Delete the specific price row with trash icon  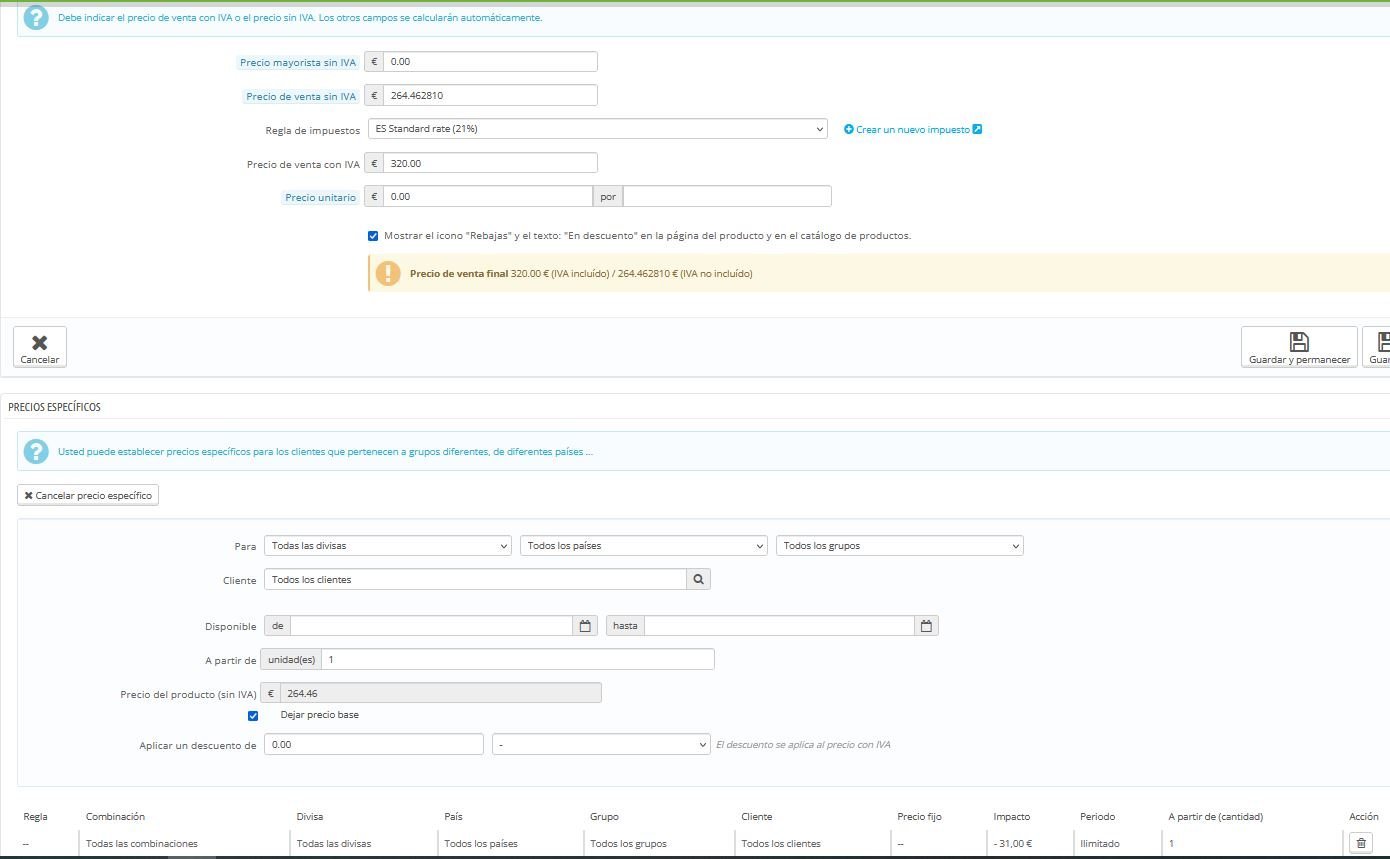pyautogui.click(x=1360, y=843)
